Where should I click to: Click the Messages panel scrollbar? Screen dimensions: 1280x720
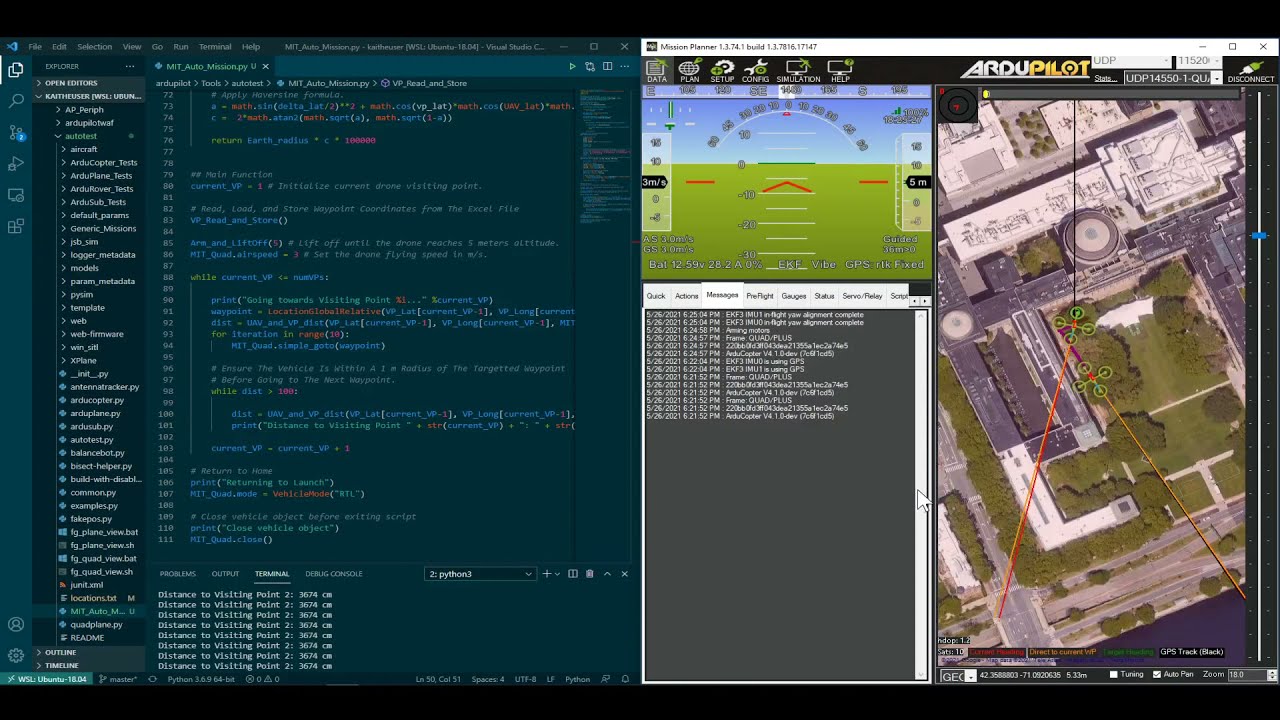pyautogui.click(x=923, y=494)
